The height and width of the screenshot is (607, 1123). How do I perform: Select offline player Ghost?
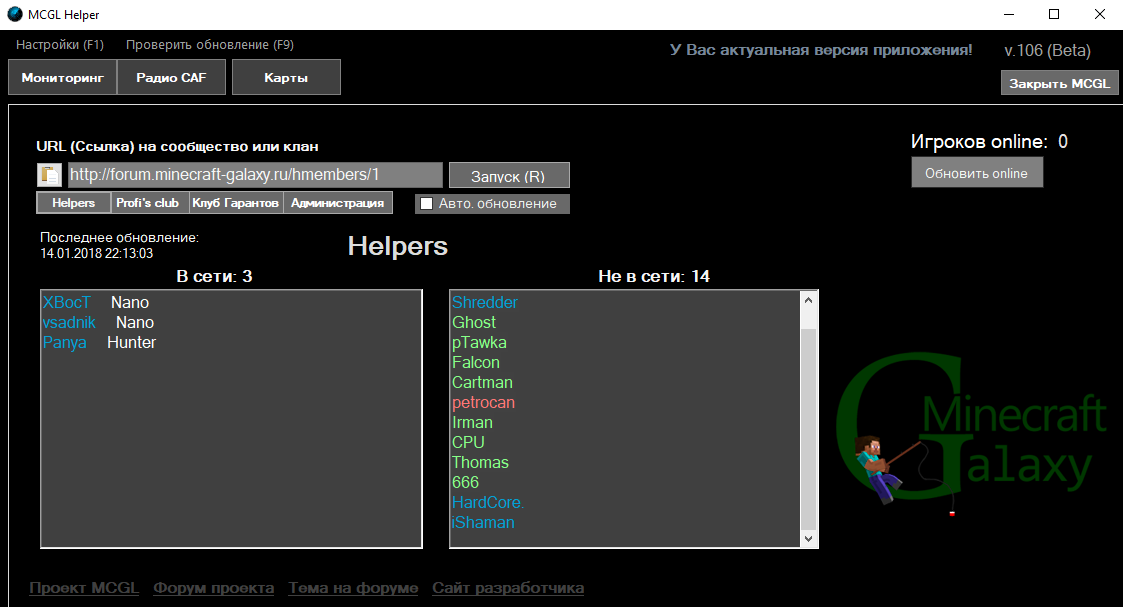click(x=474, y=322)
